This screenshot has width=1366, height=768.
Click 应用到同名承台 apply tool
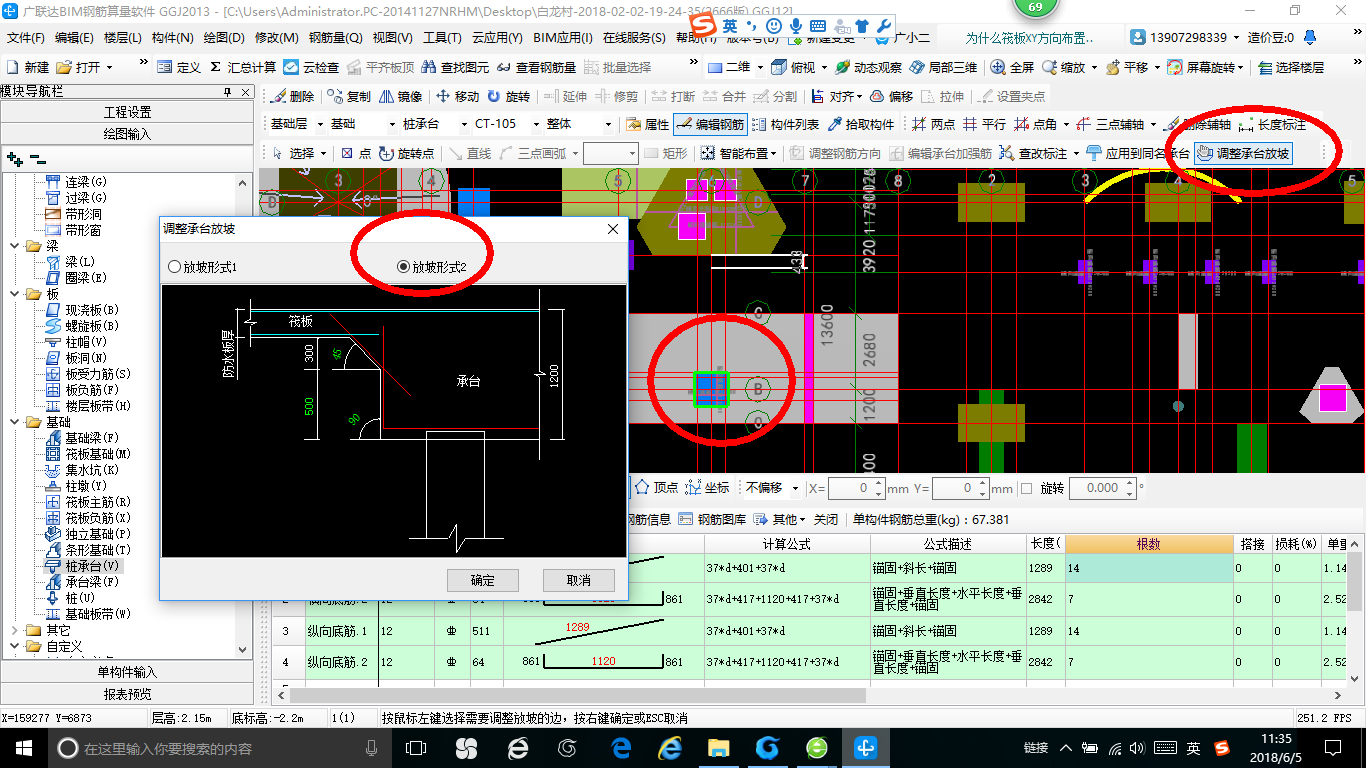click(x=1138, y=153)
